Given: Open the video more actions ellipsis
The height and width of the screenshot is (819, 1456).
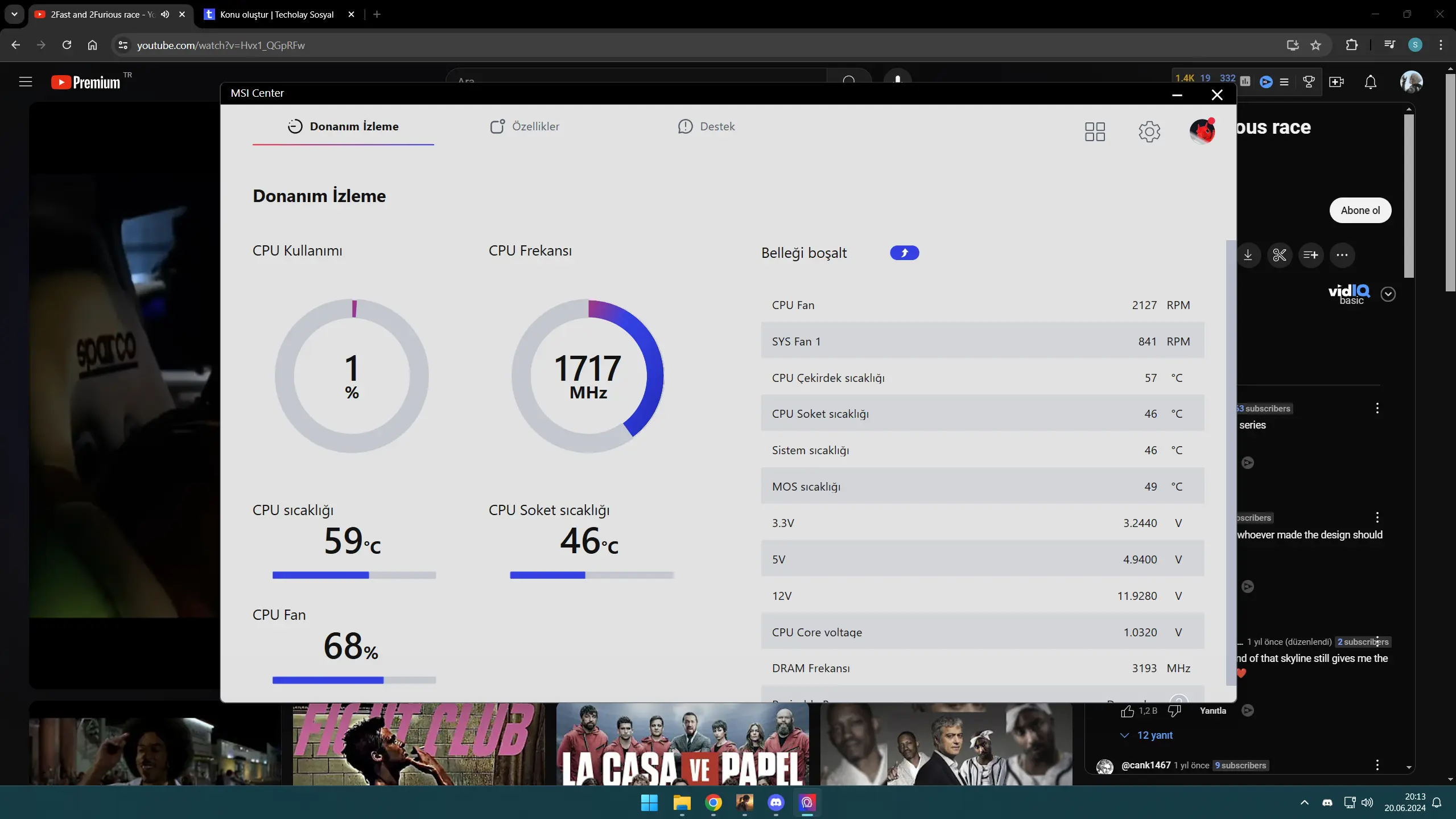Looking at the screenshot, I should coord(1342,255).
